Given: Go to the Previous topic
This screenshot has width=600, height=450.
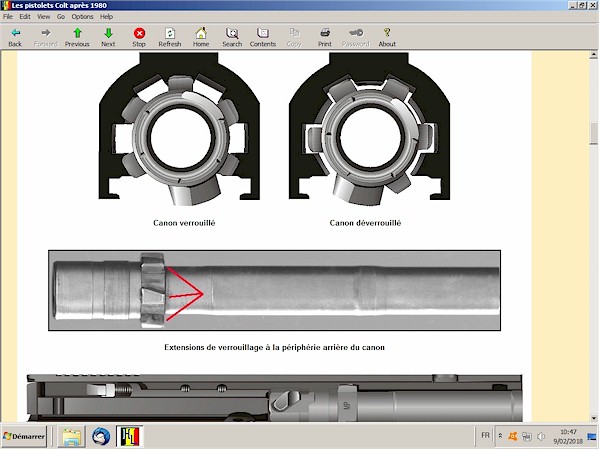Looking at the screenshot, I should [77, 37].
